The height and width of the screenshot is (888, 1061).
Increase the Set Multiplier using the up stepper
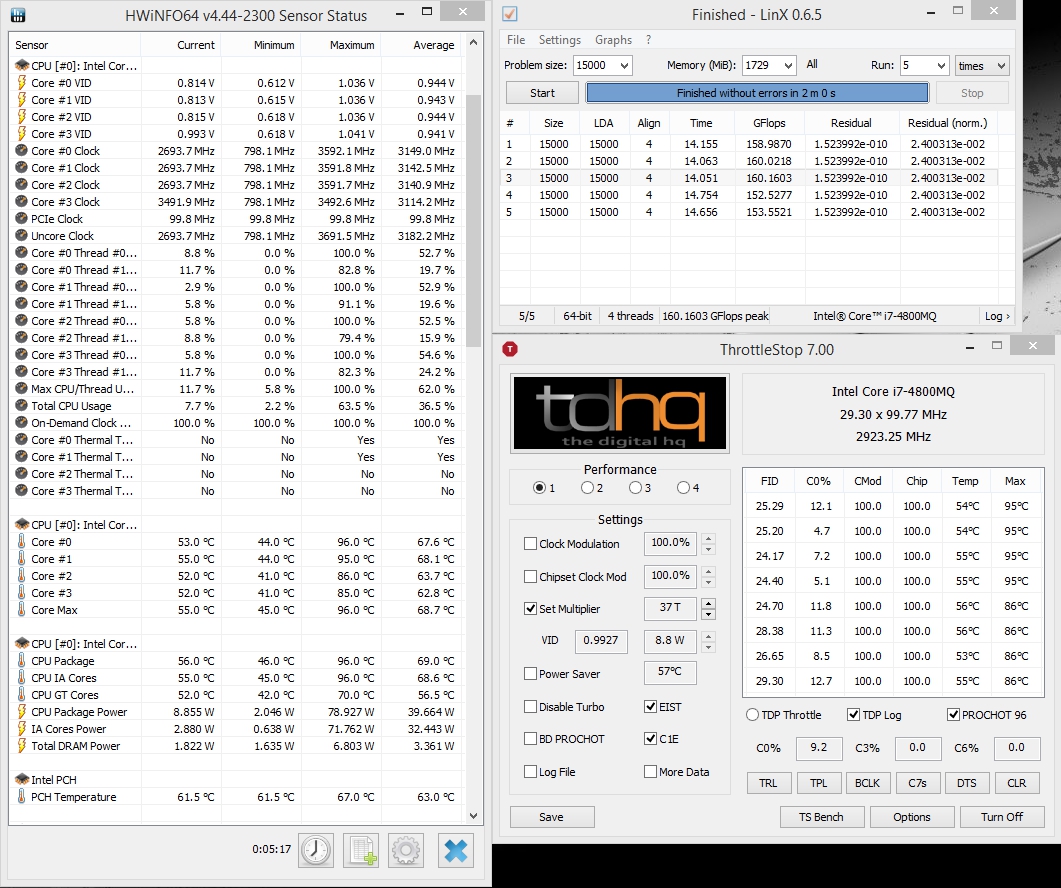pos(707,603)
